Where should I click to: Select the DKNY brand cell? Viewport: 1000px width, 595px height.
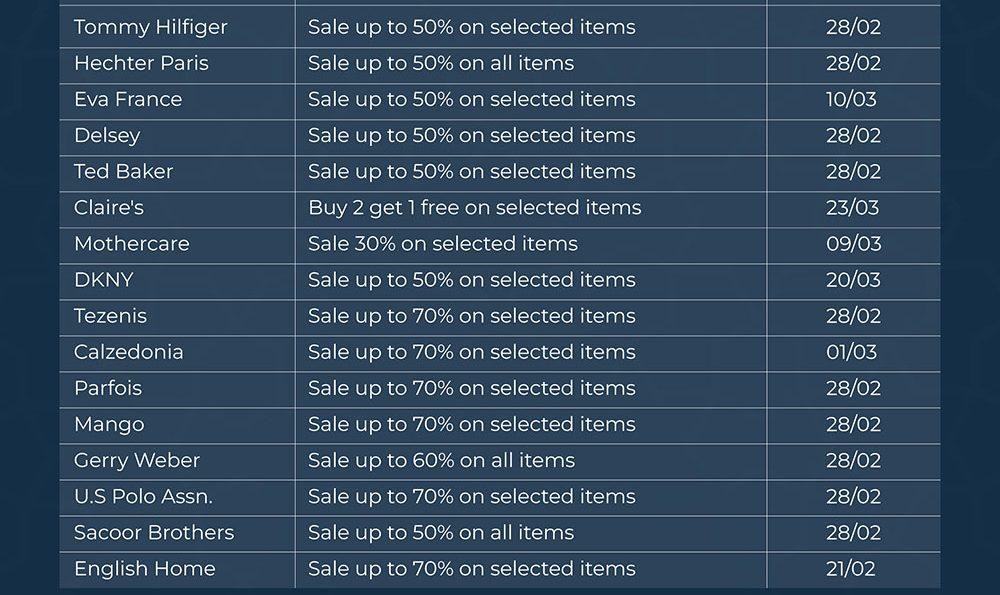click(103, 279)
